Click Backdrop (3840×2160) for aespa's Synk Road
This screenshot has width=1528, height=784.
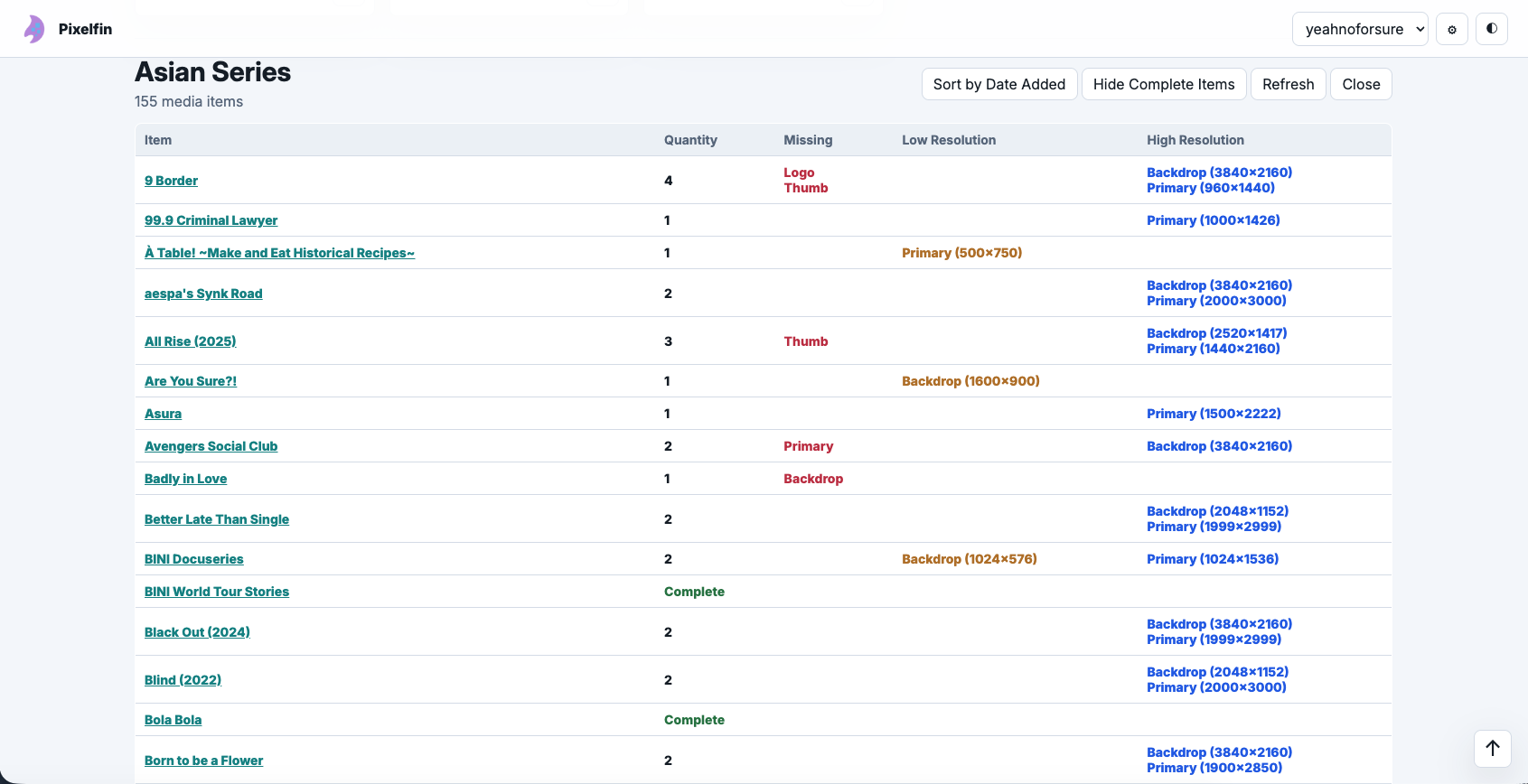(x=1220, y=285)
